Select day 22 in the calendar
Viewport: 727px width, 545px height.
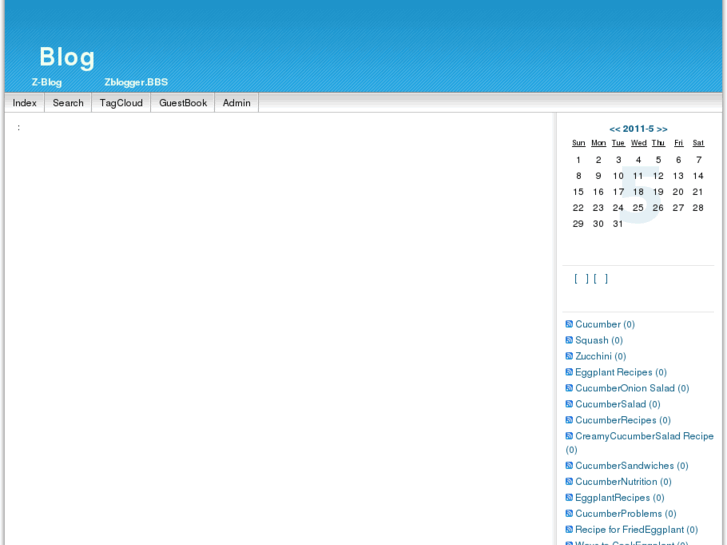click(578, 208)
